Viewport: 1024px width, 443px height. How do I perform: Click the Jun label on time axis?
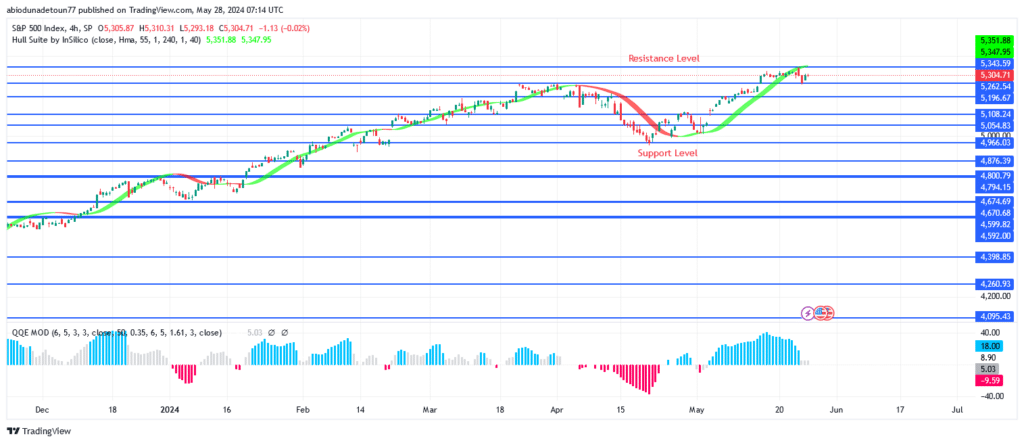click(835, 410)
